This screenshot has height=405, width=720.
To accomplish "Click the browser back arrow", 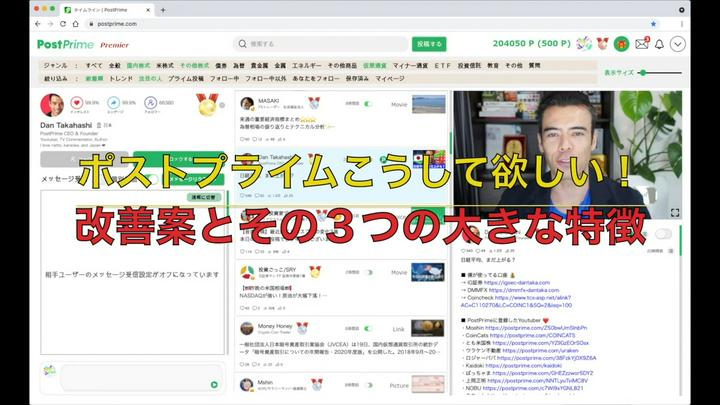I will 38,24.
